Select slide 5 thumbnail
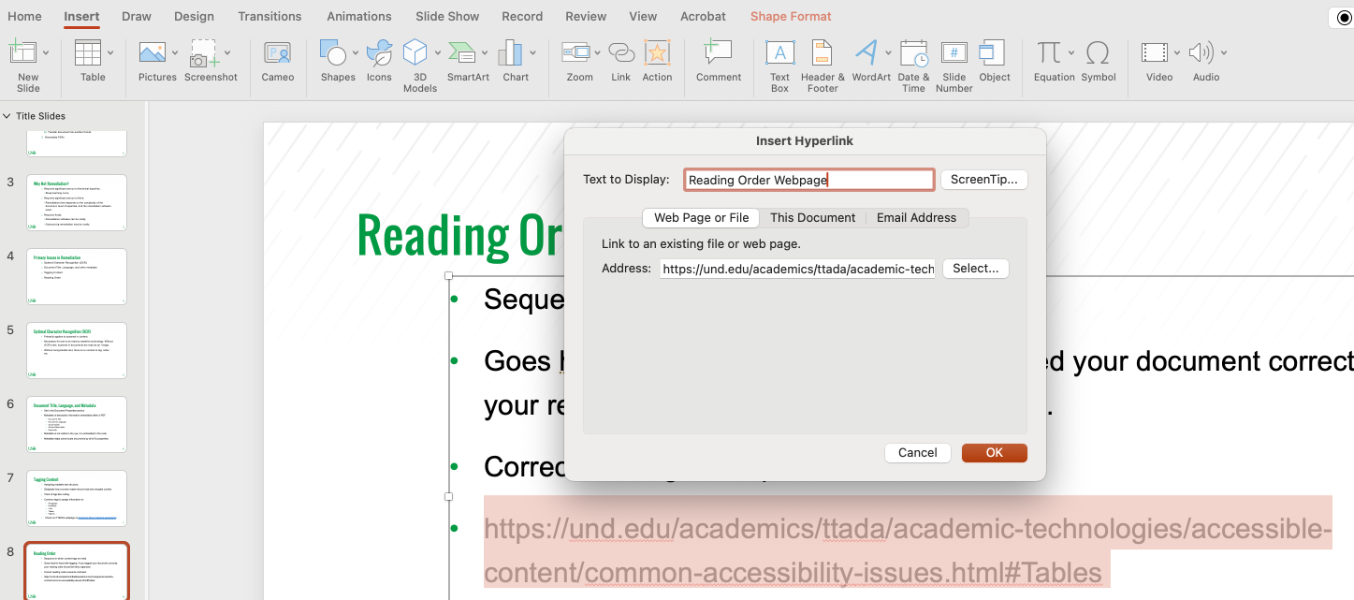This screenshot has height=600, width=1354. [x=76, y=350]
